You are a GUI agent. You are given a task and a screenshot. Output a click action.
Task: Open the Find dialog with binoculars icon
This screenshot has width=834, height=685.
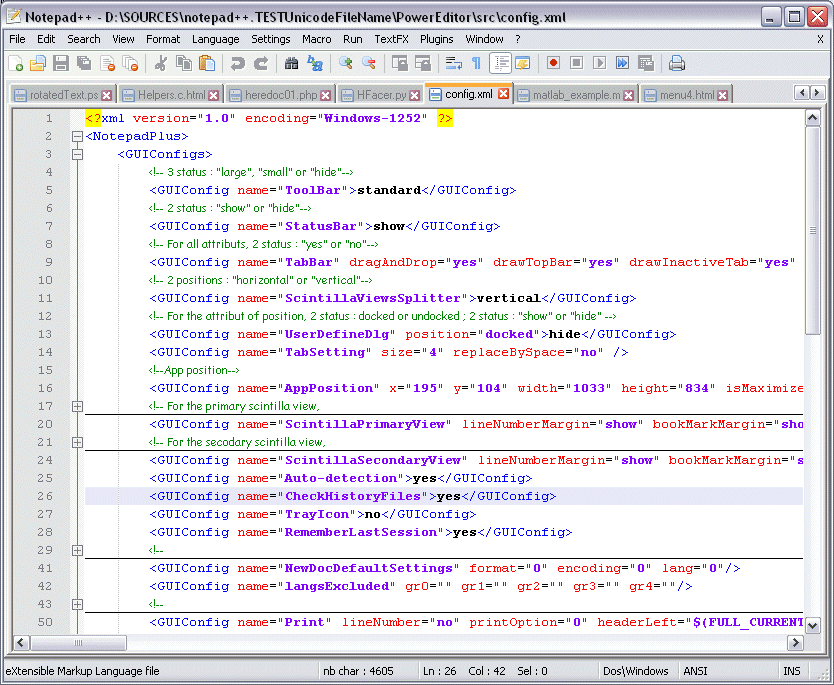click(290, 62)
